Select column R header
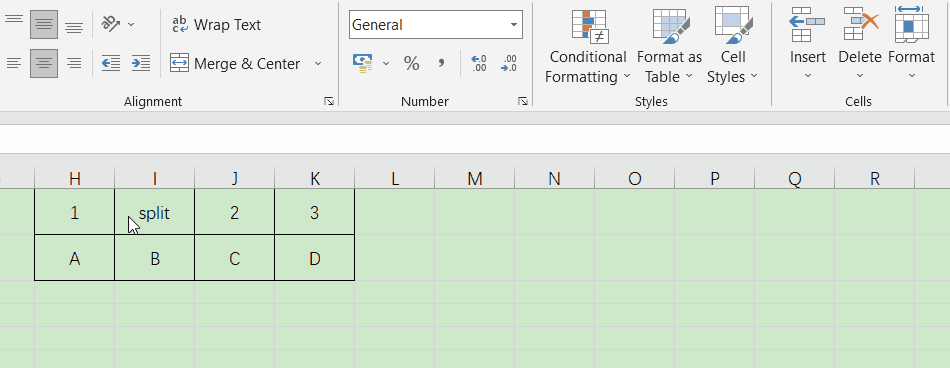This screenshot has height=368, width=950. click(x=874, y=178)
